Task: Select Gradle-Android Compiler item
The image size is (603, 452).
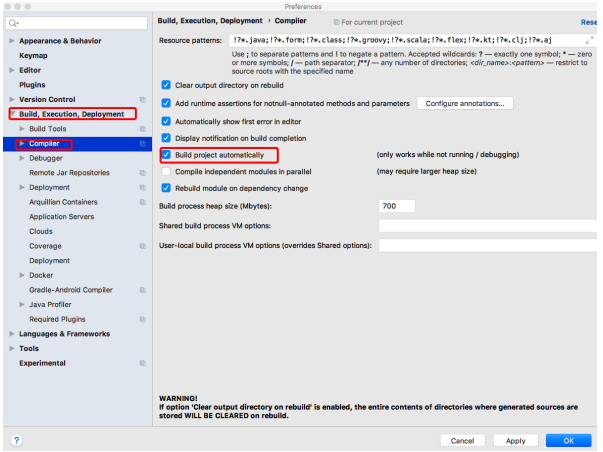Action: (71, 290)
